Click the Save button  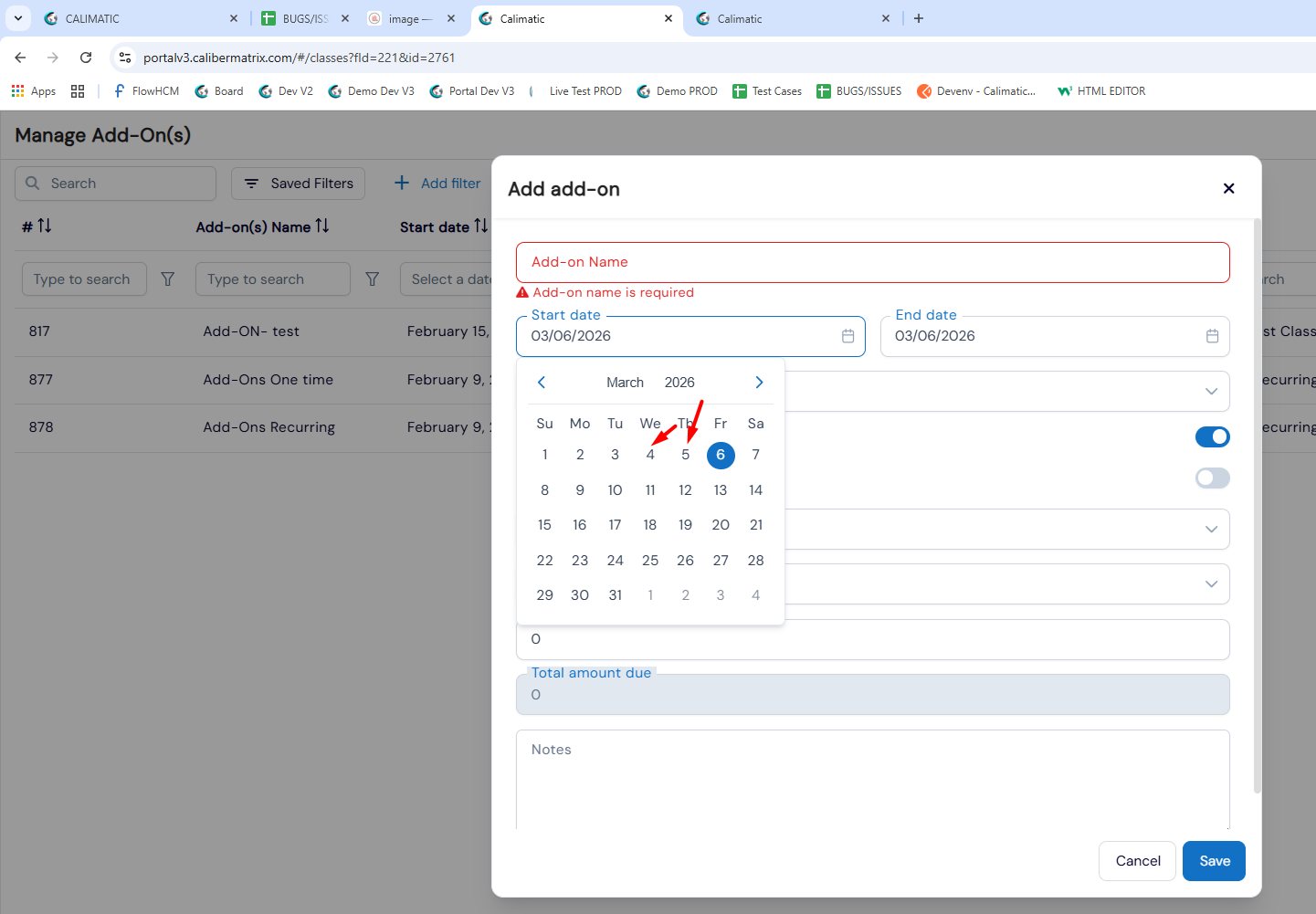point(1214,861)
